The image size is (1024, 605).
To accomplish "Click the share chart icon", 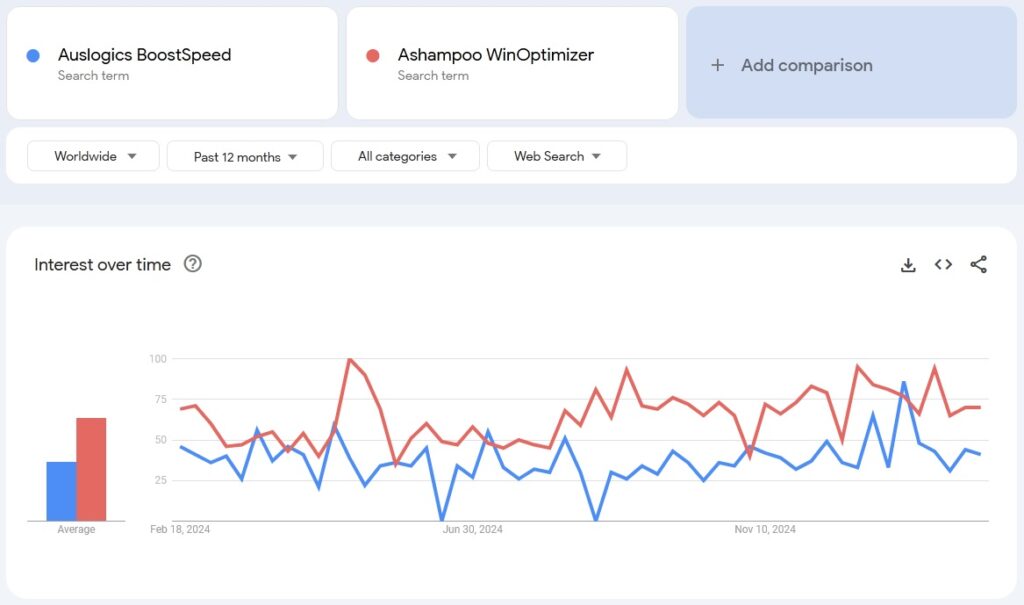I will click(x=978, y=265).
